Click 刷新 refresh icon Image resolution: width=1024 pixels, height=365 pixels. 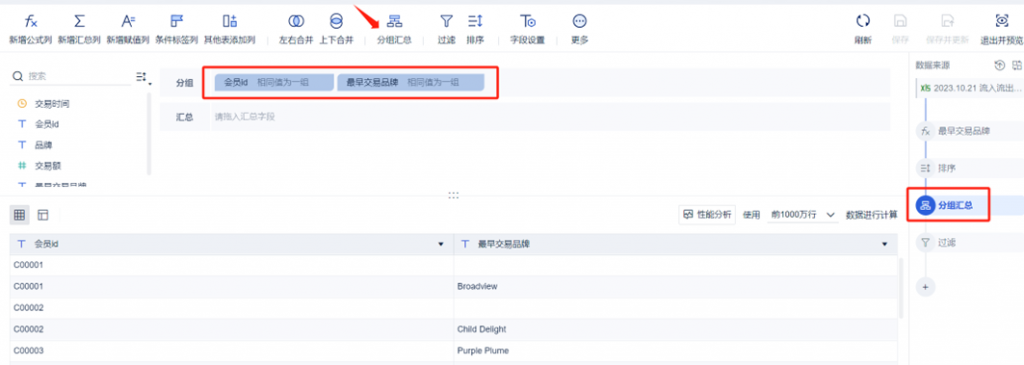tap(863, 21)
